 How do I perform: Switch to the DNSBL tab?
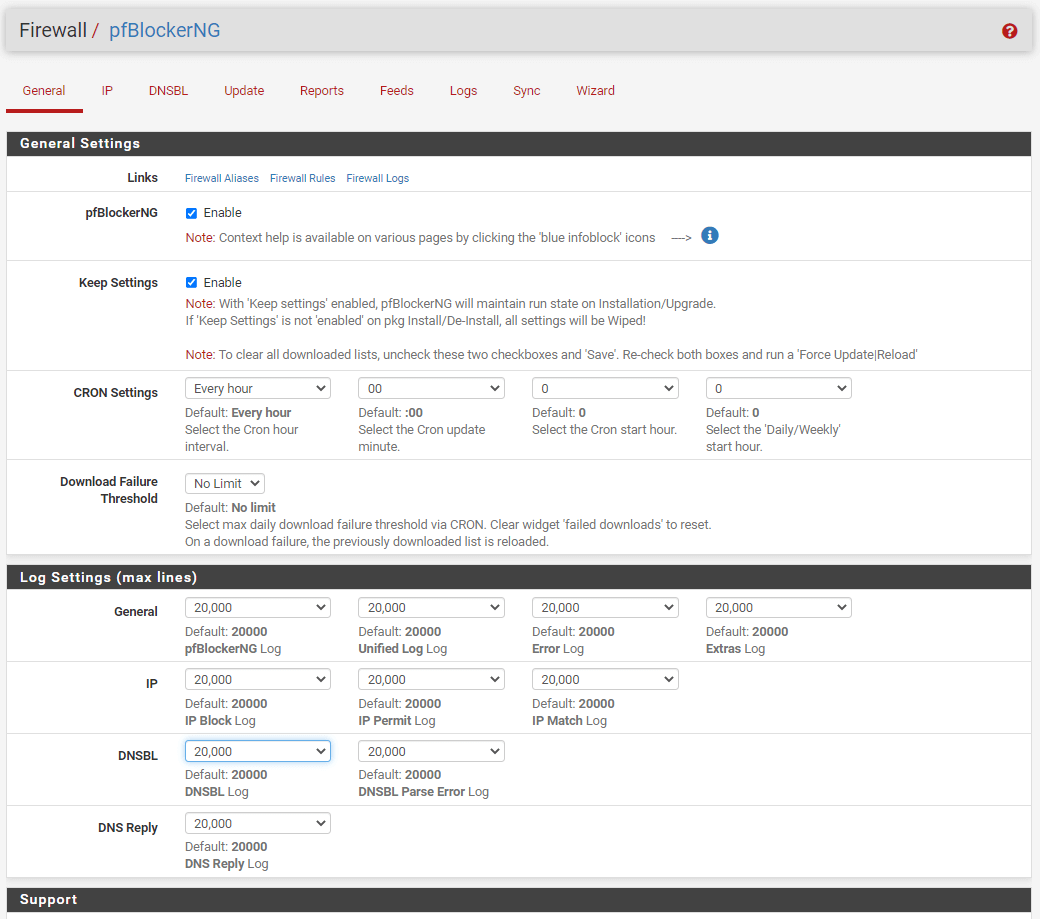[x=168, y=91]
